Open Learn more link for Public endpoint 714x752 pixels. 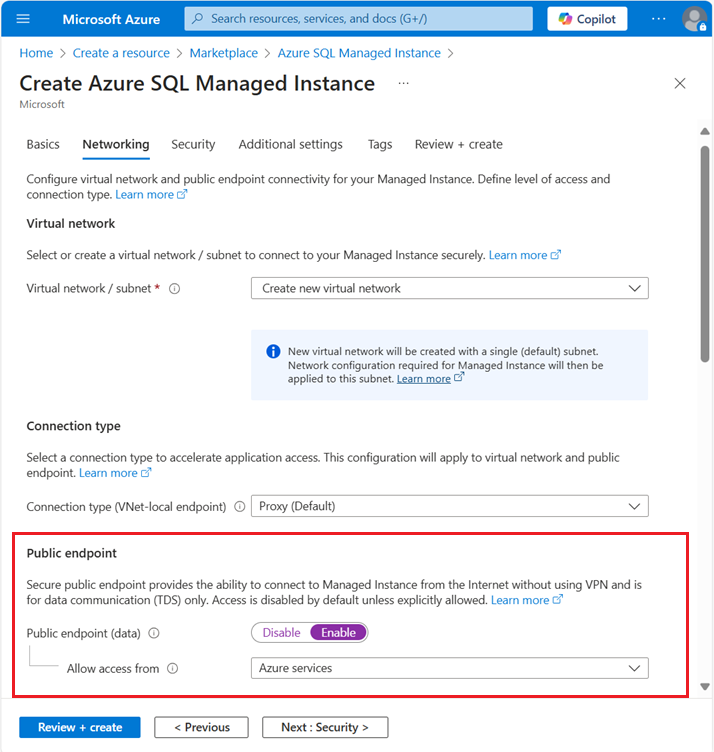coord(526,600)
